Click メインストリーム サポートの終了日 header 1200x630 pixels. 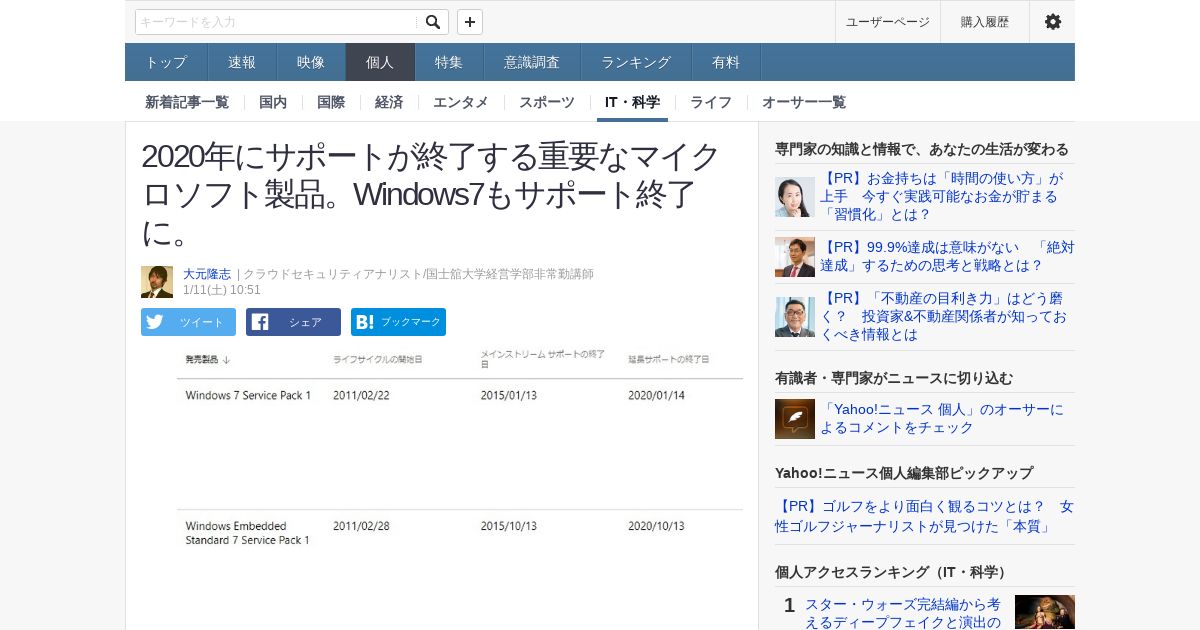click(x=543, y=360)
